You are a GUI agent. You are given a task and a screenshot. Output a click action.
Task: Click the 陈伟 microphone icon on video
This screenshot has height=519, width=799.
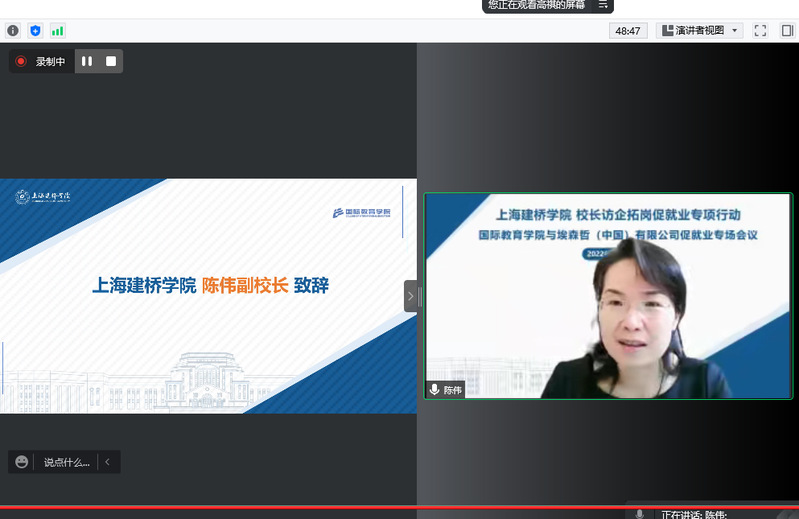click(x=434, y=390)
